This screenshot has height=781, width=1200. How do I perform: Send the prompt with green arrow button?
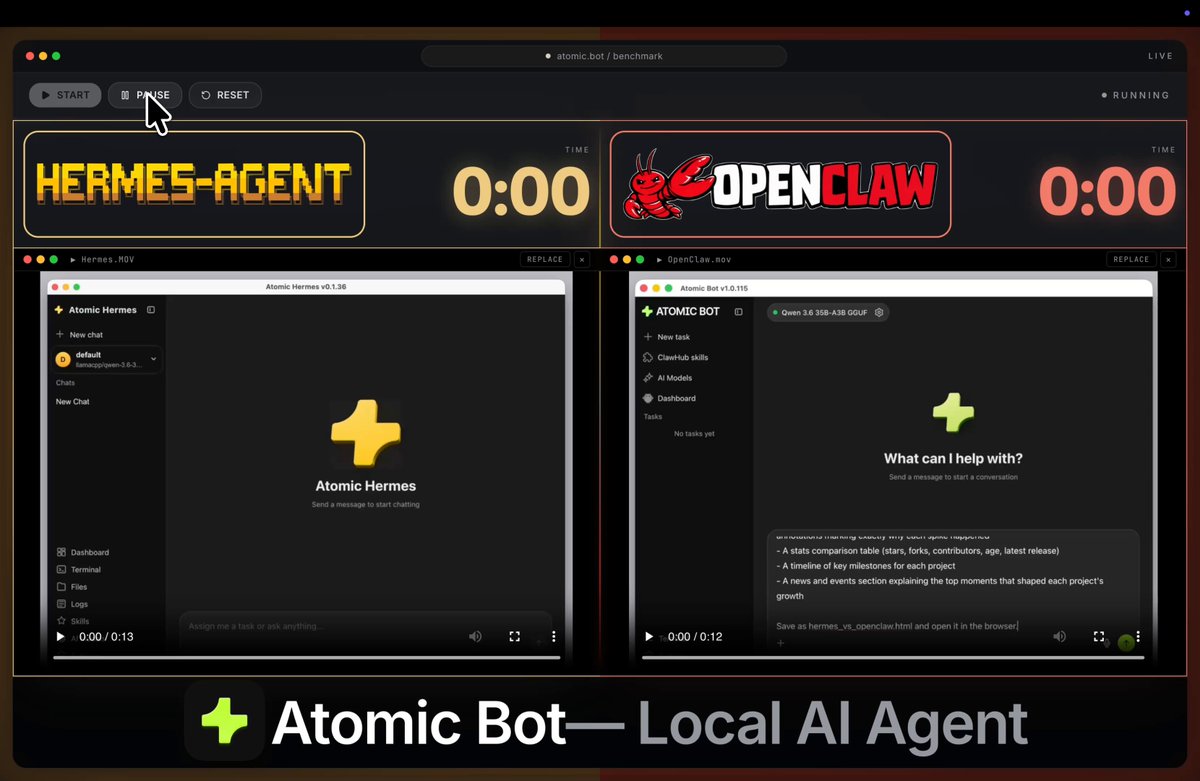click(x=1126, y=643)
